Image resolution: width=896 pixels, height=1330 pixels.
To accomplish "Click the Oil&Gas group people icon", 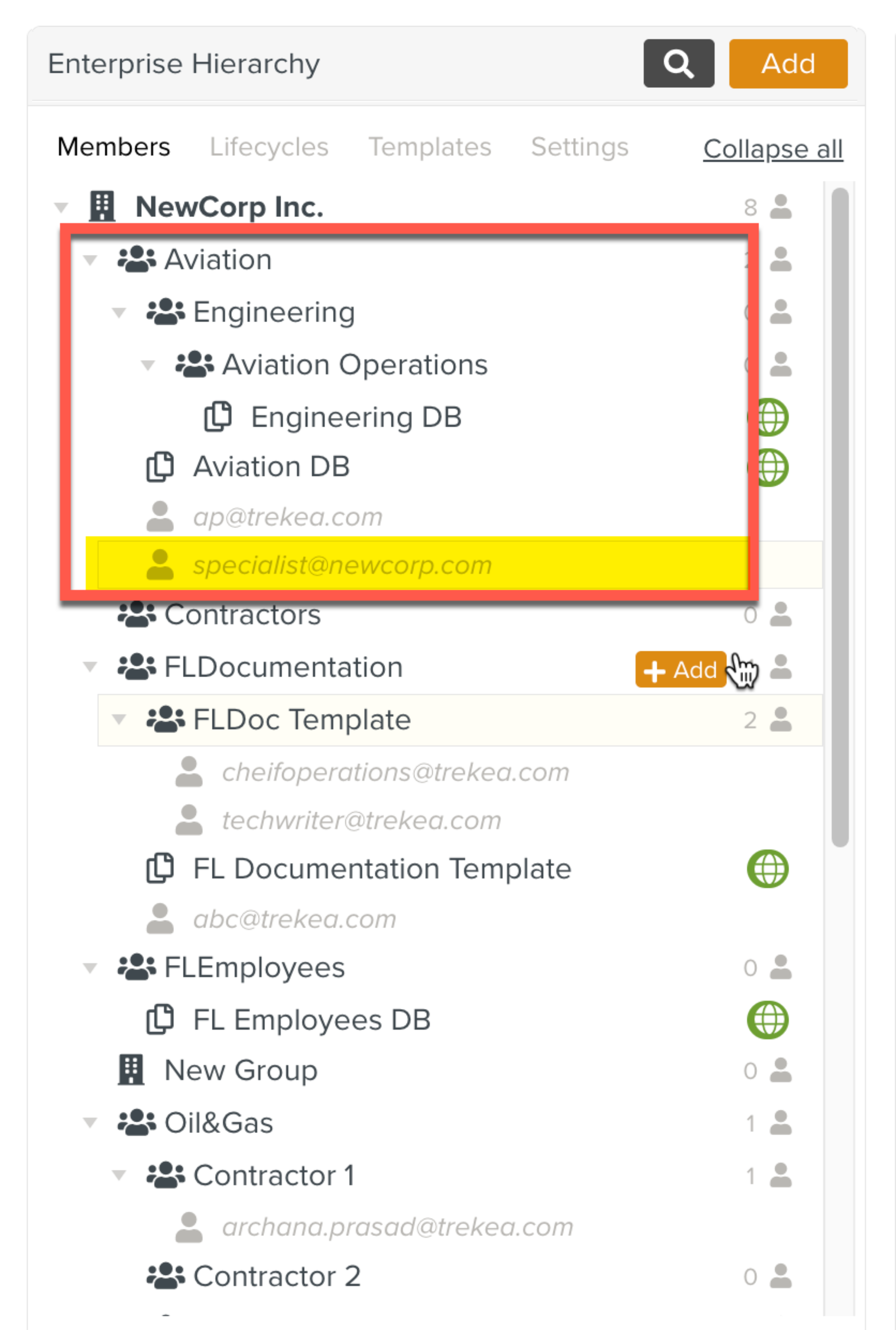I will 137,1122.
